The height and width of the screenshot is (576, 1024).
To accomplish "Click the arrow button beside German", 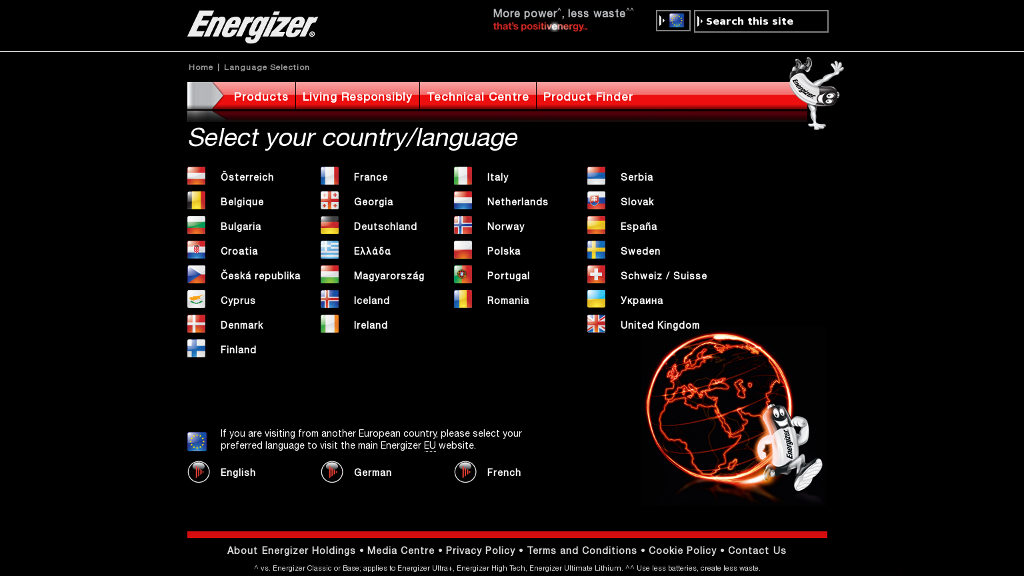I will click(x=332, y=472).
